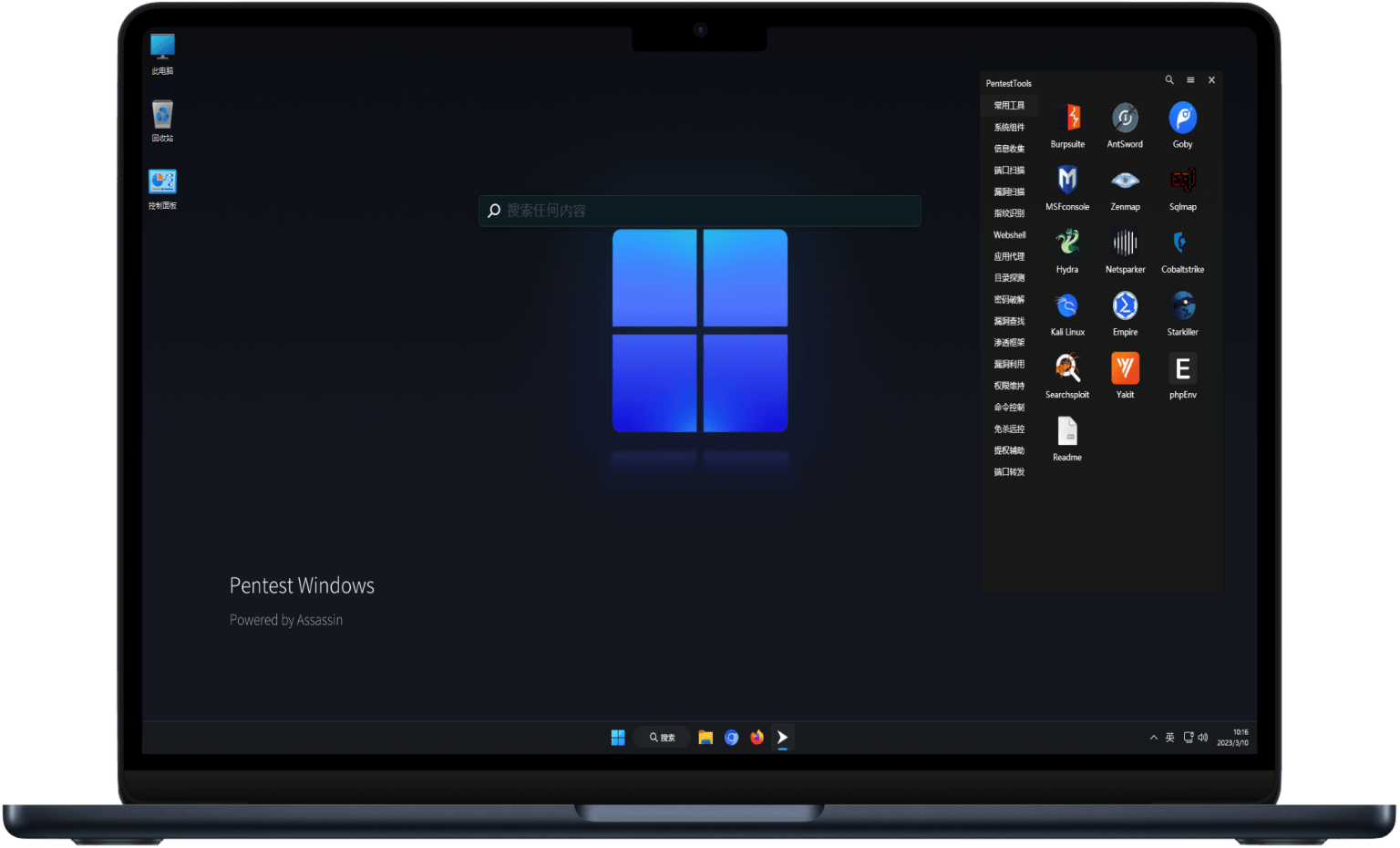The image size is (1400, 848).
Task: Select the 免杀远控 category
Action: coord(1009,429)
